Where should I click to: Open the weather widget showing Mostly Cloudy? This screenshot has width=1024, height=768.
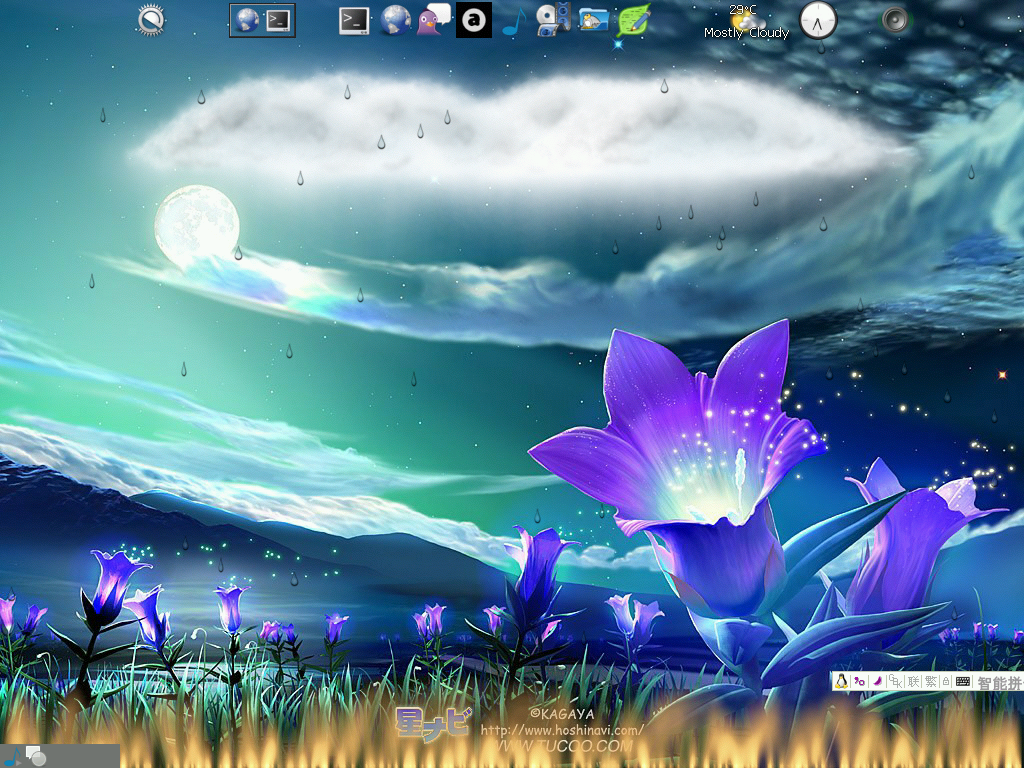pos(746,21)
